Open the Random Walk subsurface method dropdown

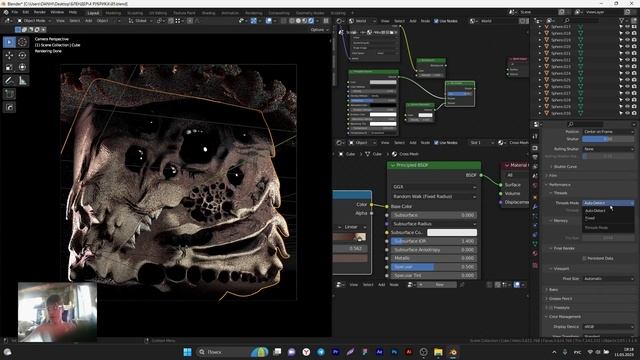coord(434,196)
